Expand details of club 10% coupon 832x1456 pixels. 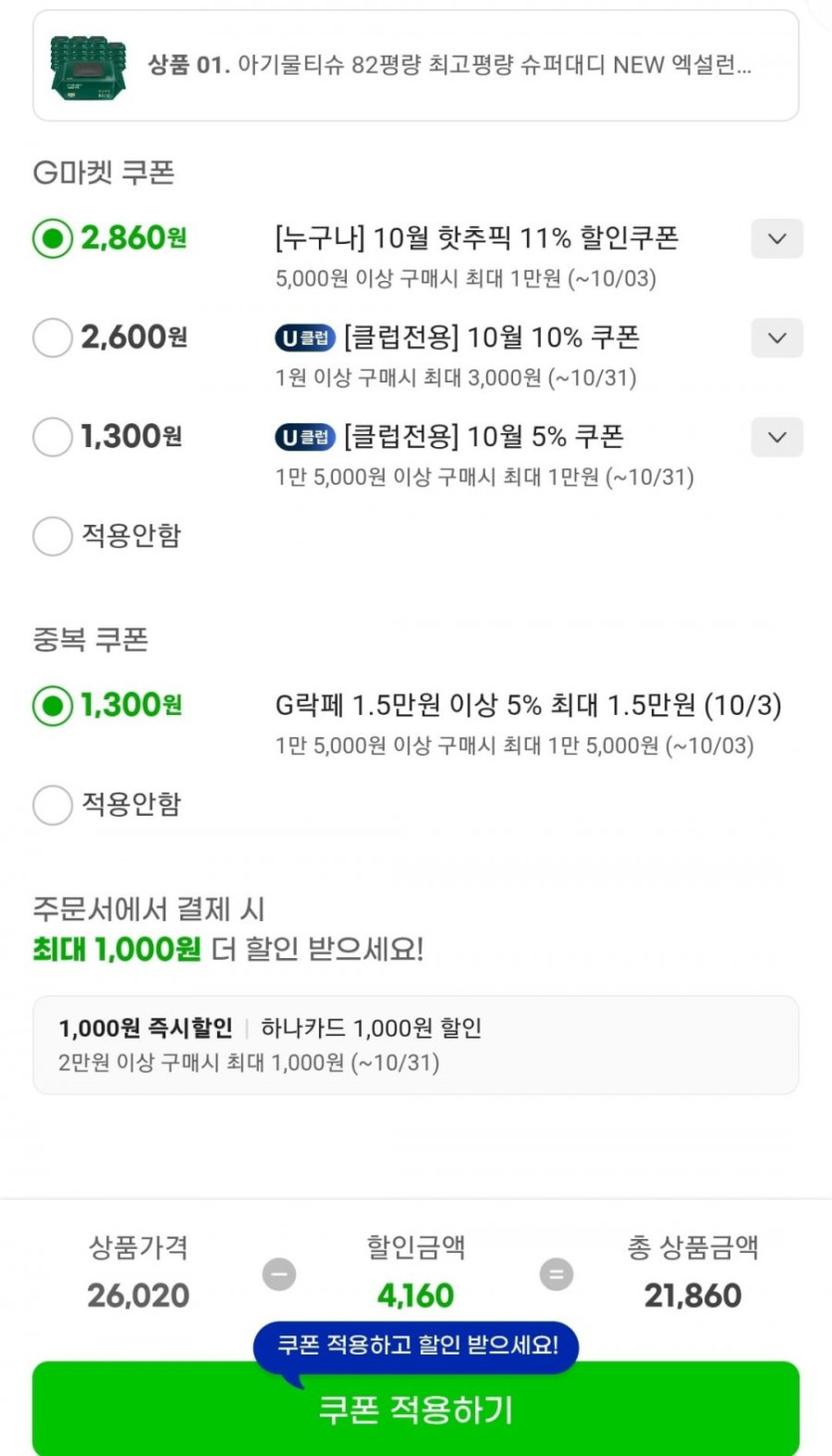point(776,339)
